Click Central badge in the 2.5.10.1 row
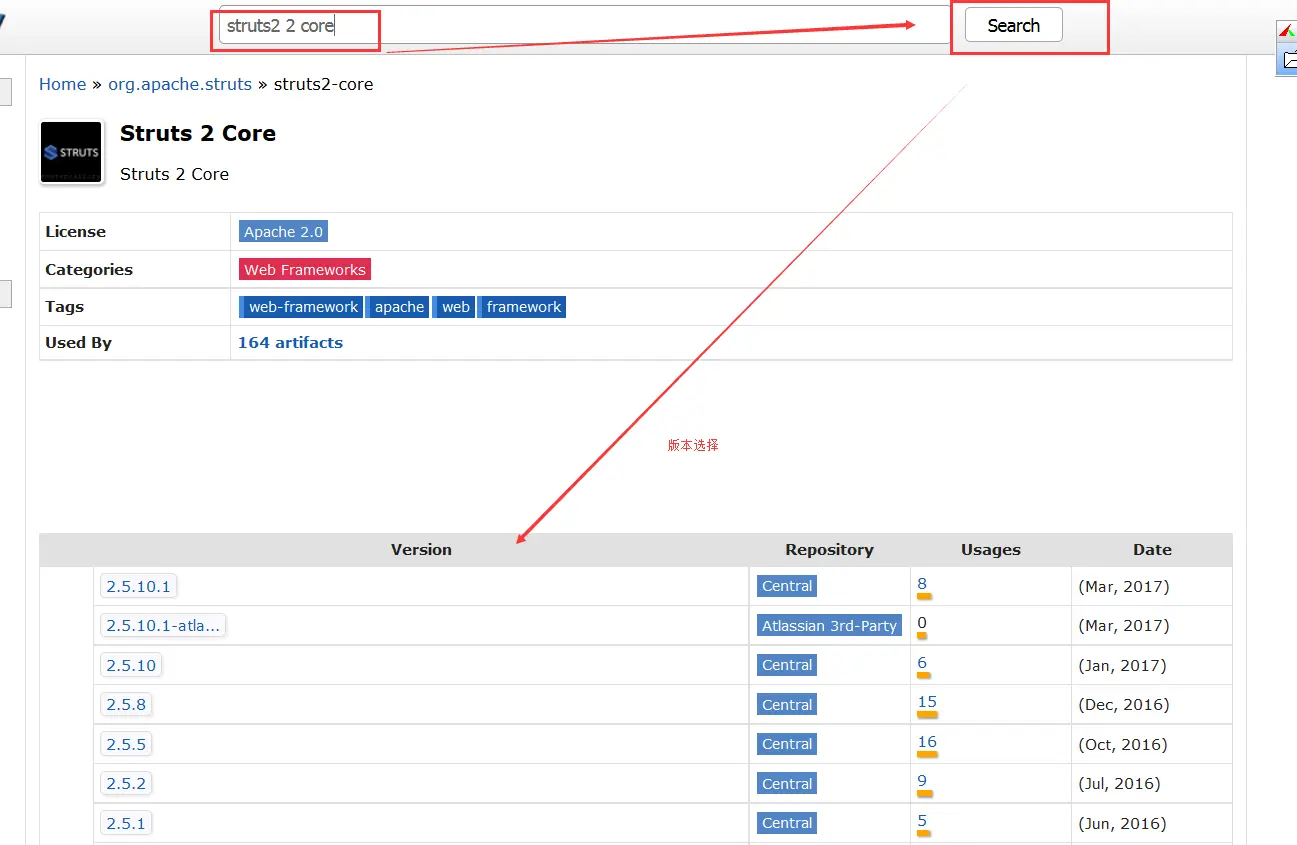The image size is (1297, 845). (787, 586)
